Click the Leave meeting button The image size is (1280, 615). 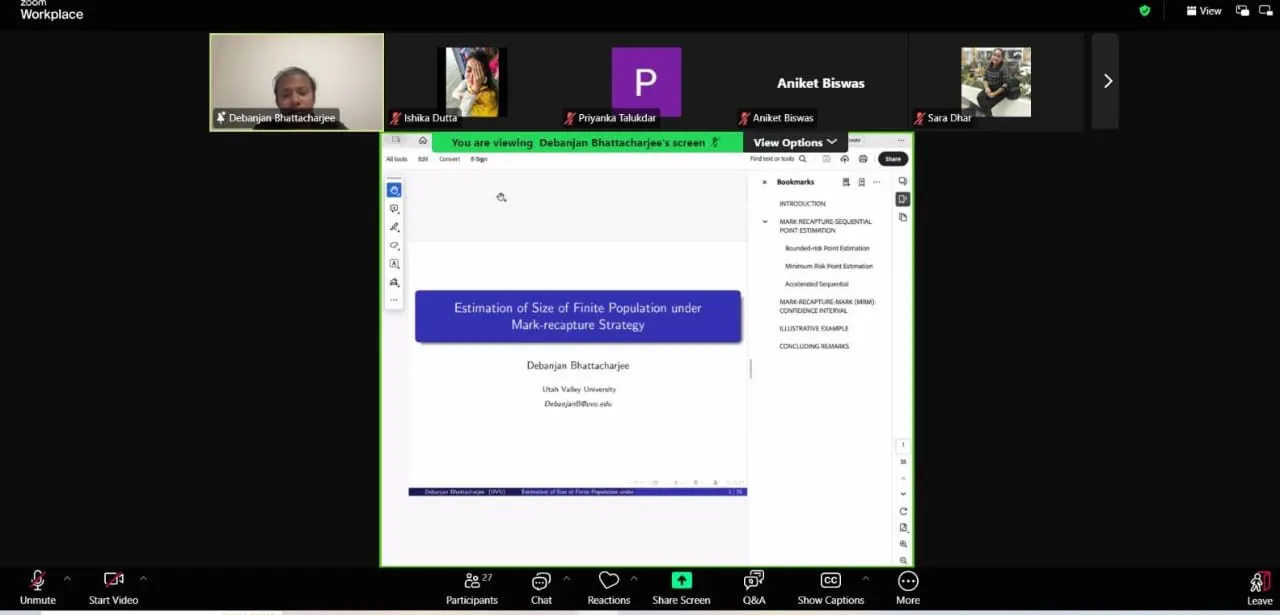(x=1259, y=588)
